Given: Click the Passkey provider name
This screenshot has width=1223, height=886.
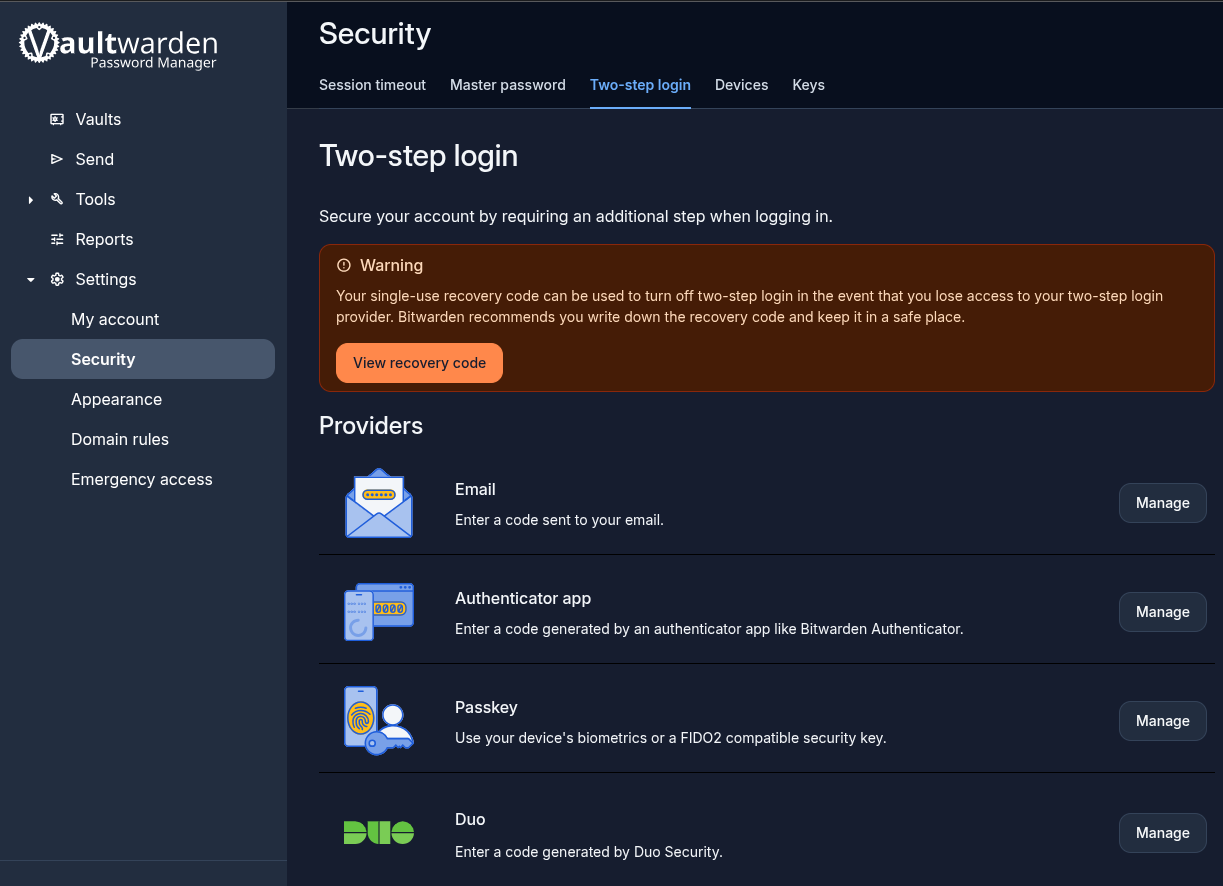Looking at the screenshot, I should [x=486, y=707].
